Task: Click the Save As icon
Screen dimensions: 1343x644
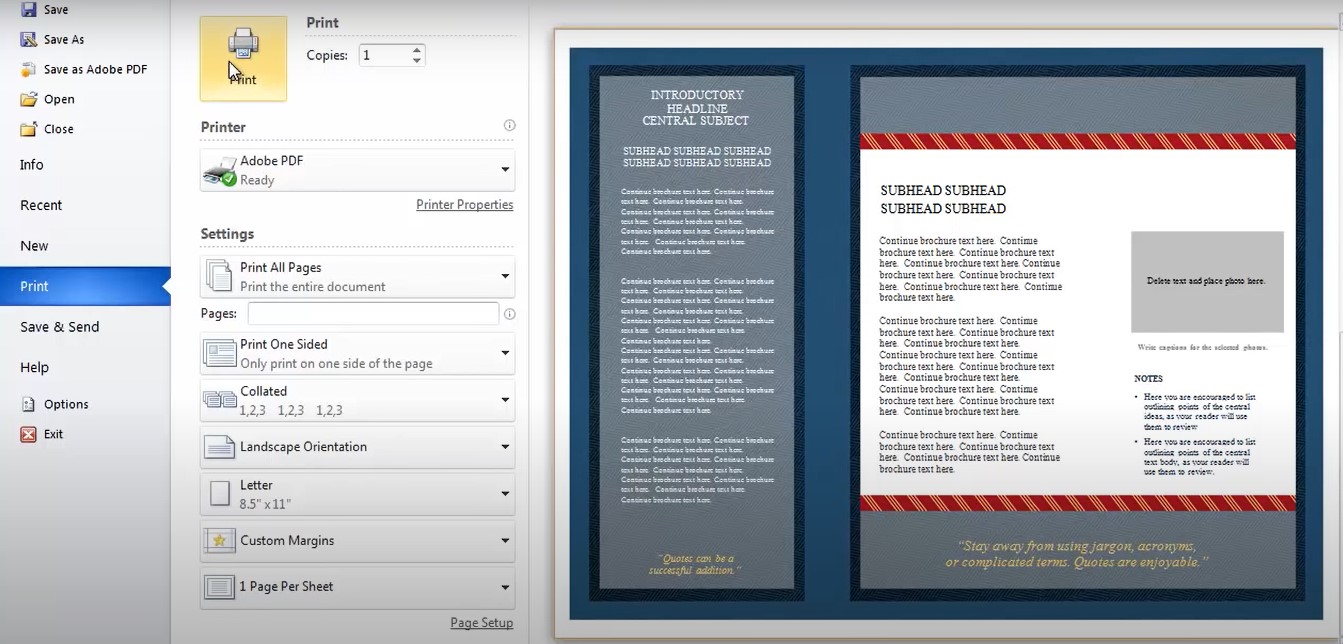Action: coord(28,39)
